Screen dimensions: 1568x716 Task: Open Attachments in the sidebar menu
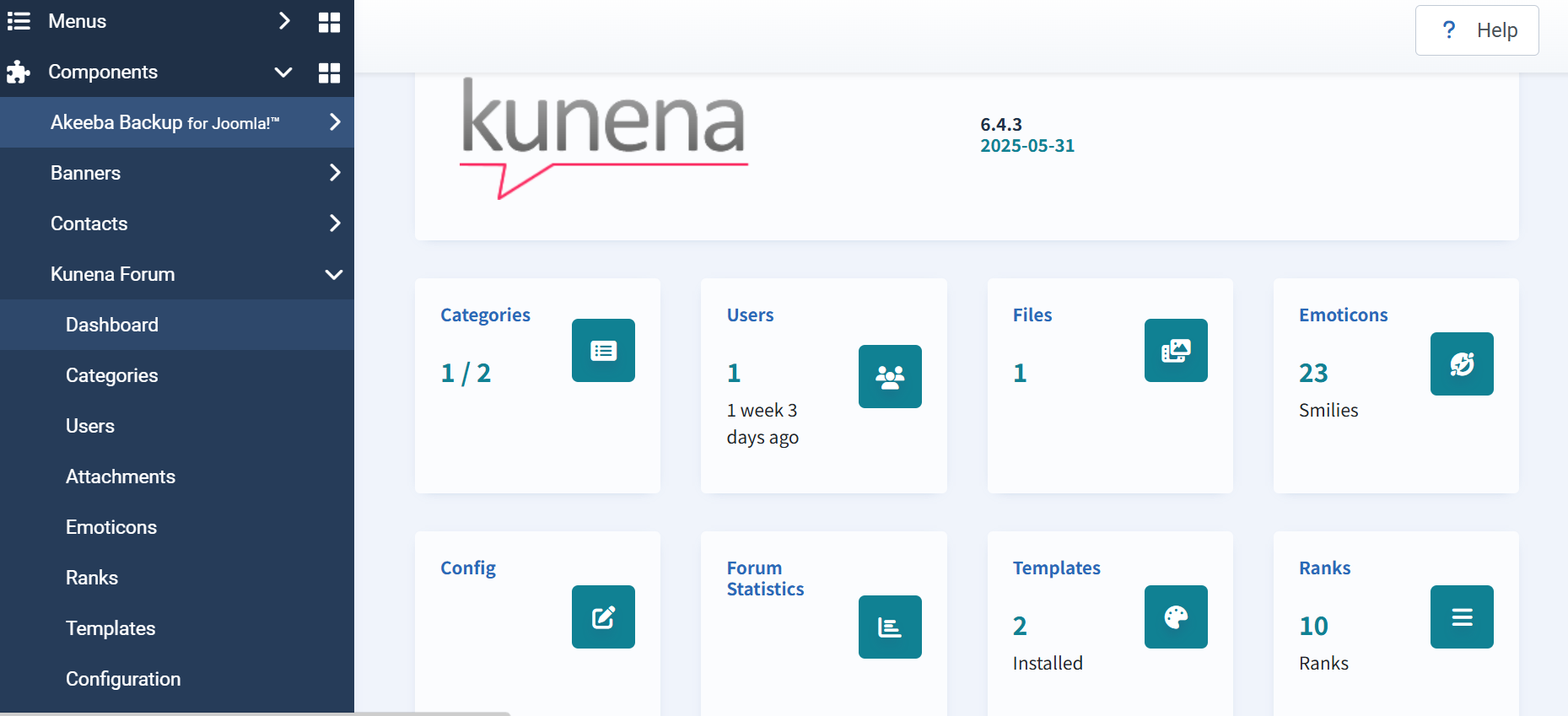pos(177,476)
